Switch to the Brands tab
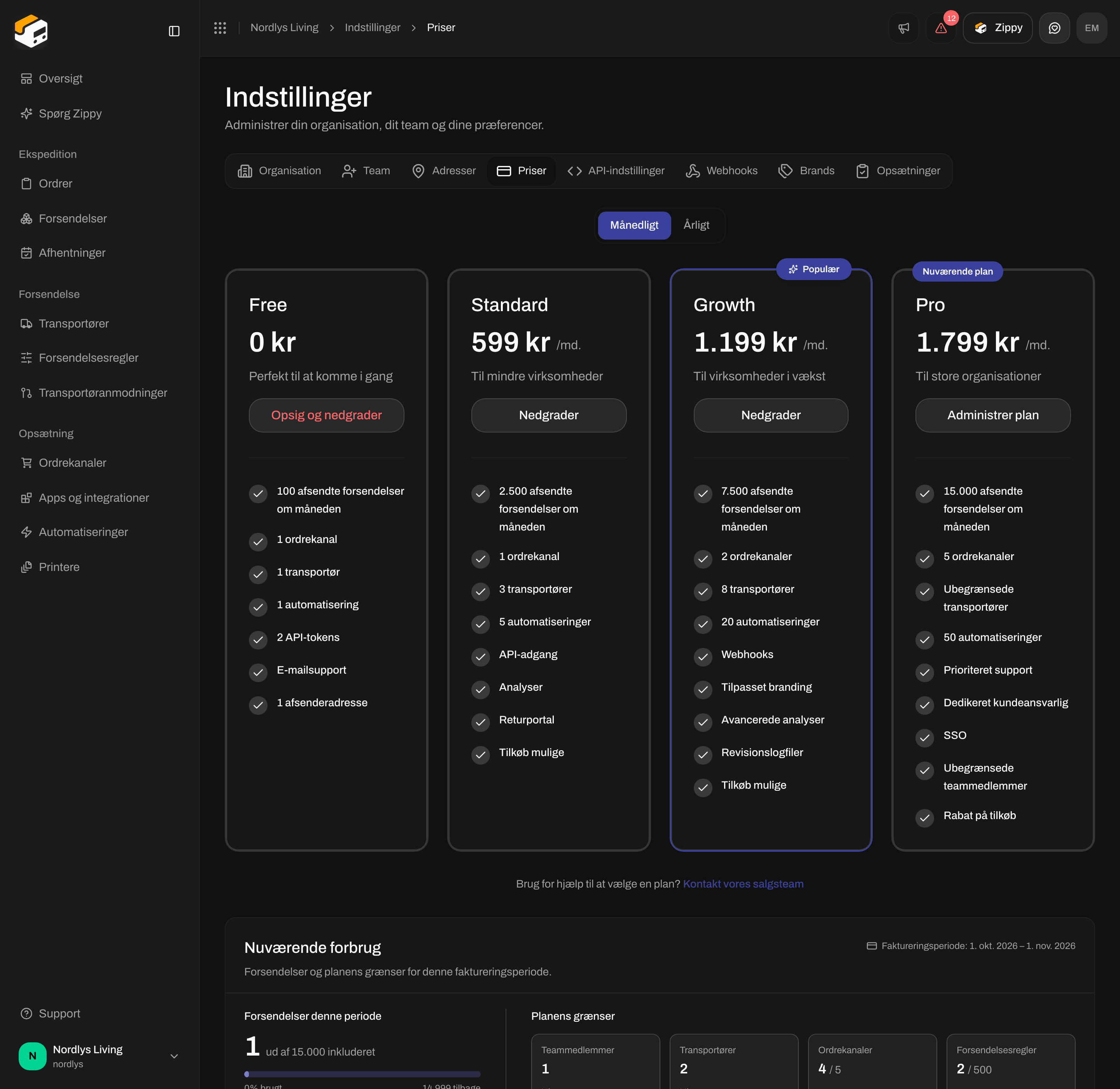 (x=806, y=171)
